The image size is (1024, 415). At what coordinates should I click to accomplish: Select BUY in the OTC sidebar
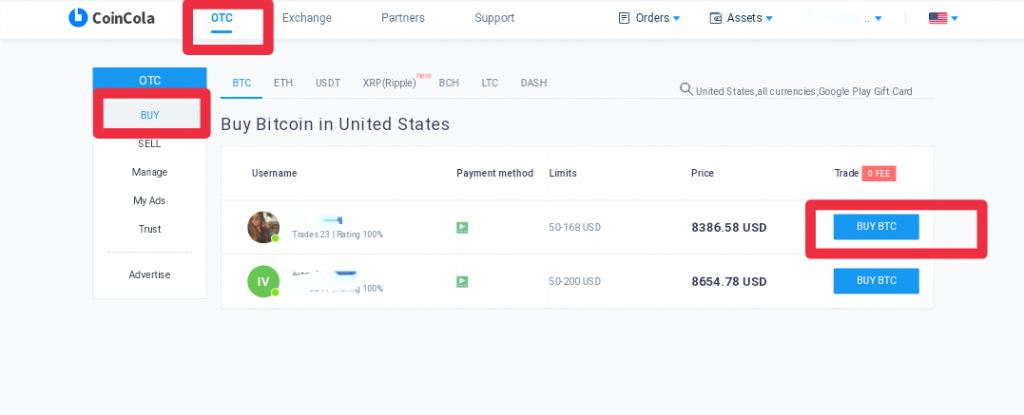[x=150, y=115]
